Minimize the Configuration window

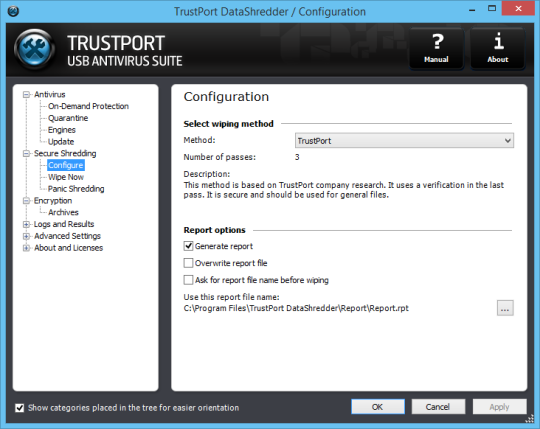[x=472, y=9]
